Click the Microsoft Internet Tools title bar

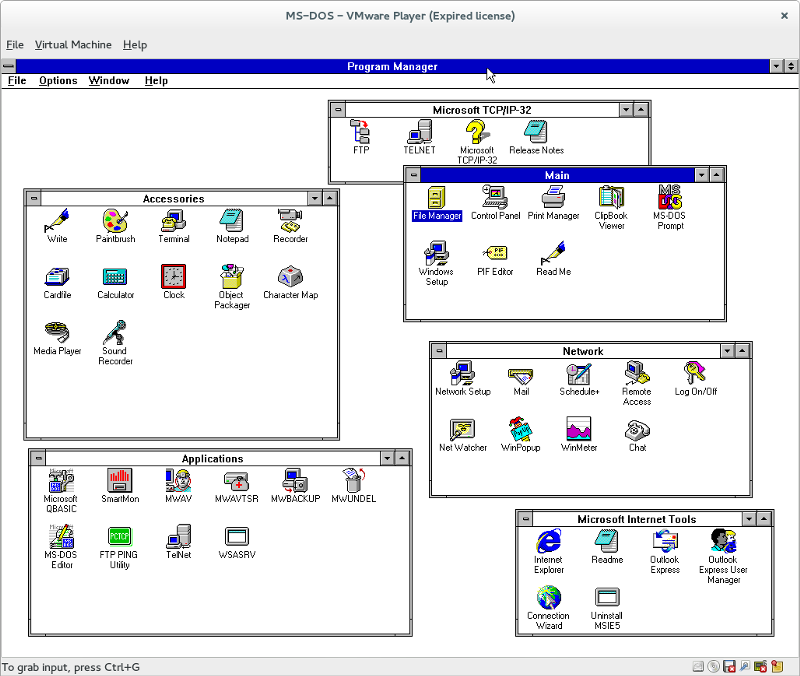636,519
